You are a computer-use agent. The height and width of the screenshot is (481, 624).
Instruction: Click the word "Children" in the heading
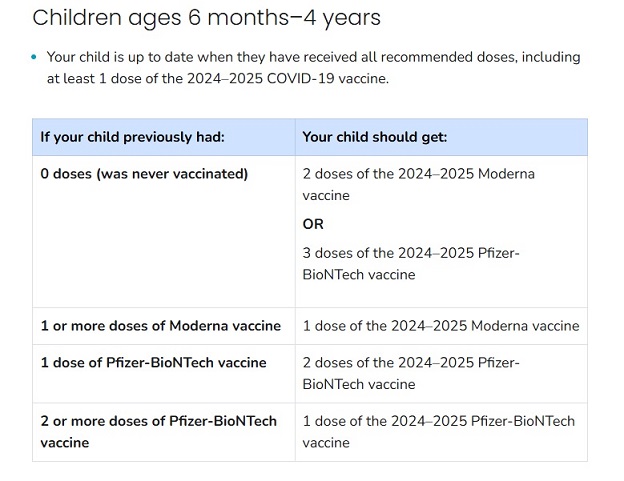pos(72,18)
